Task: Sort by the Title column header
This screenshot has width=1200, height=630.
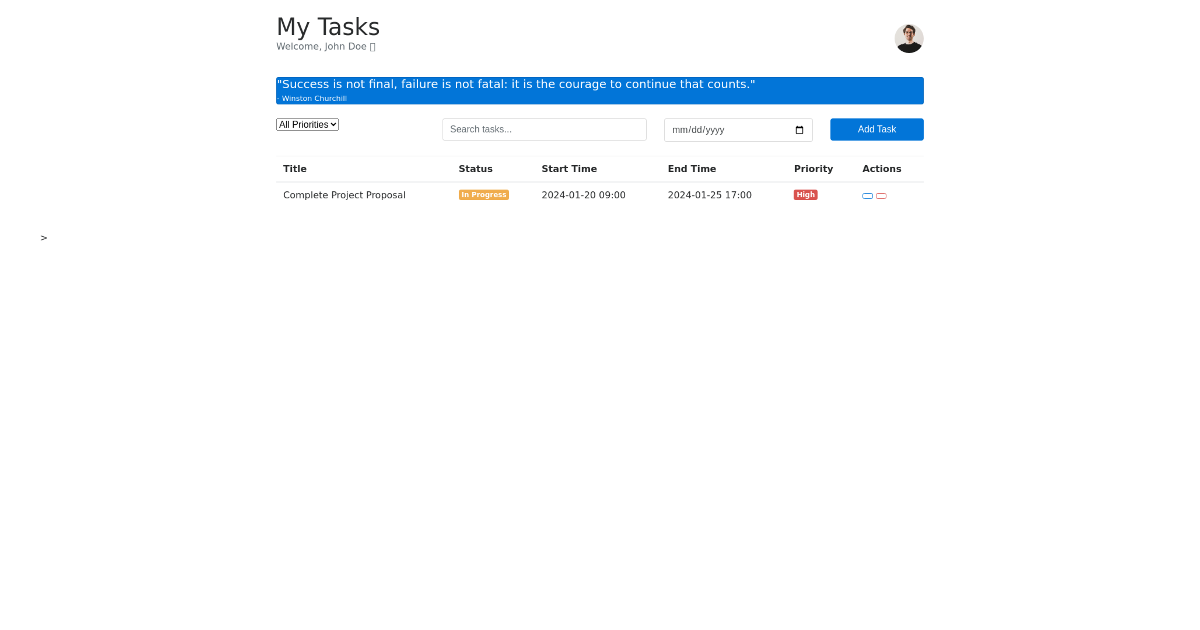Action: pos(294,168)
